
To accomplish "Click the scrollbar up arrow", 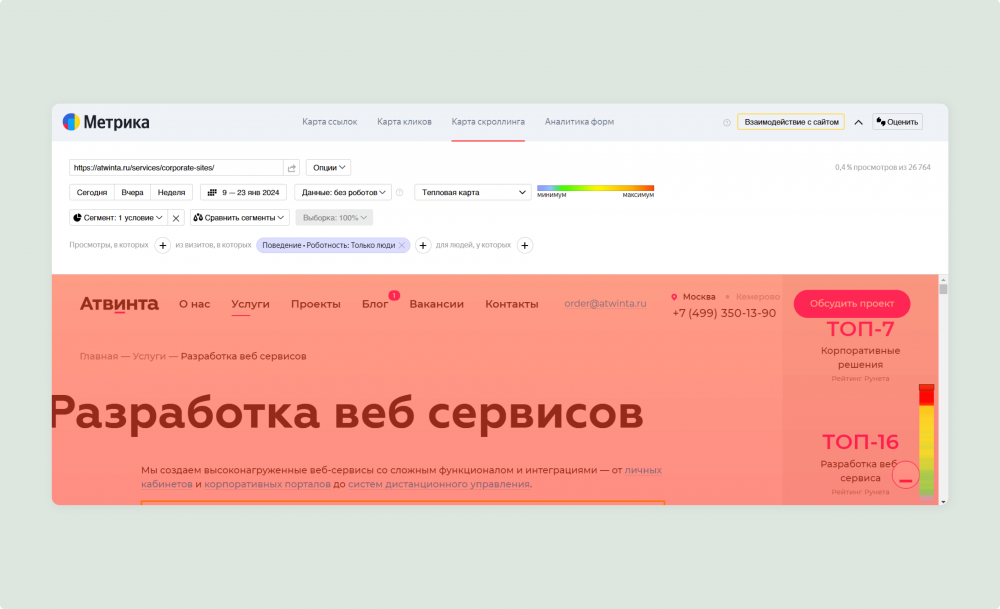I will [x=943, y=280].
